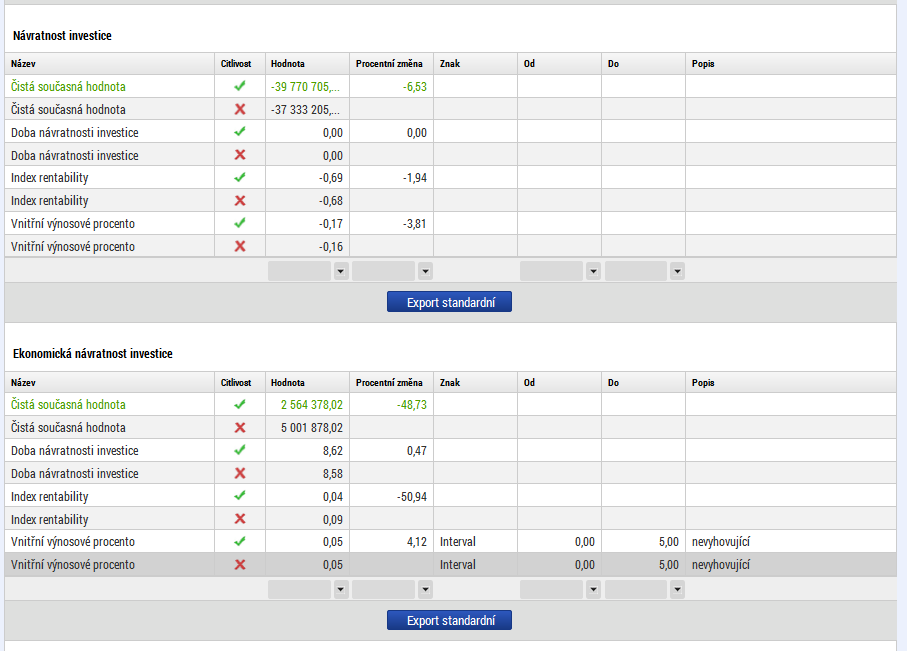Click Do value 5,00 in highlighted bottom row
This screenshot has width=907, height=651.
669,564
